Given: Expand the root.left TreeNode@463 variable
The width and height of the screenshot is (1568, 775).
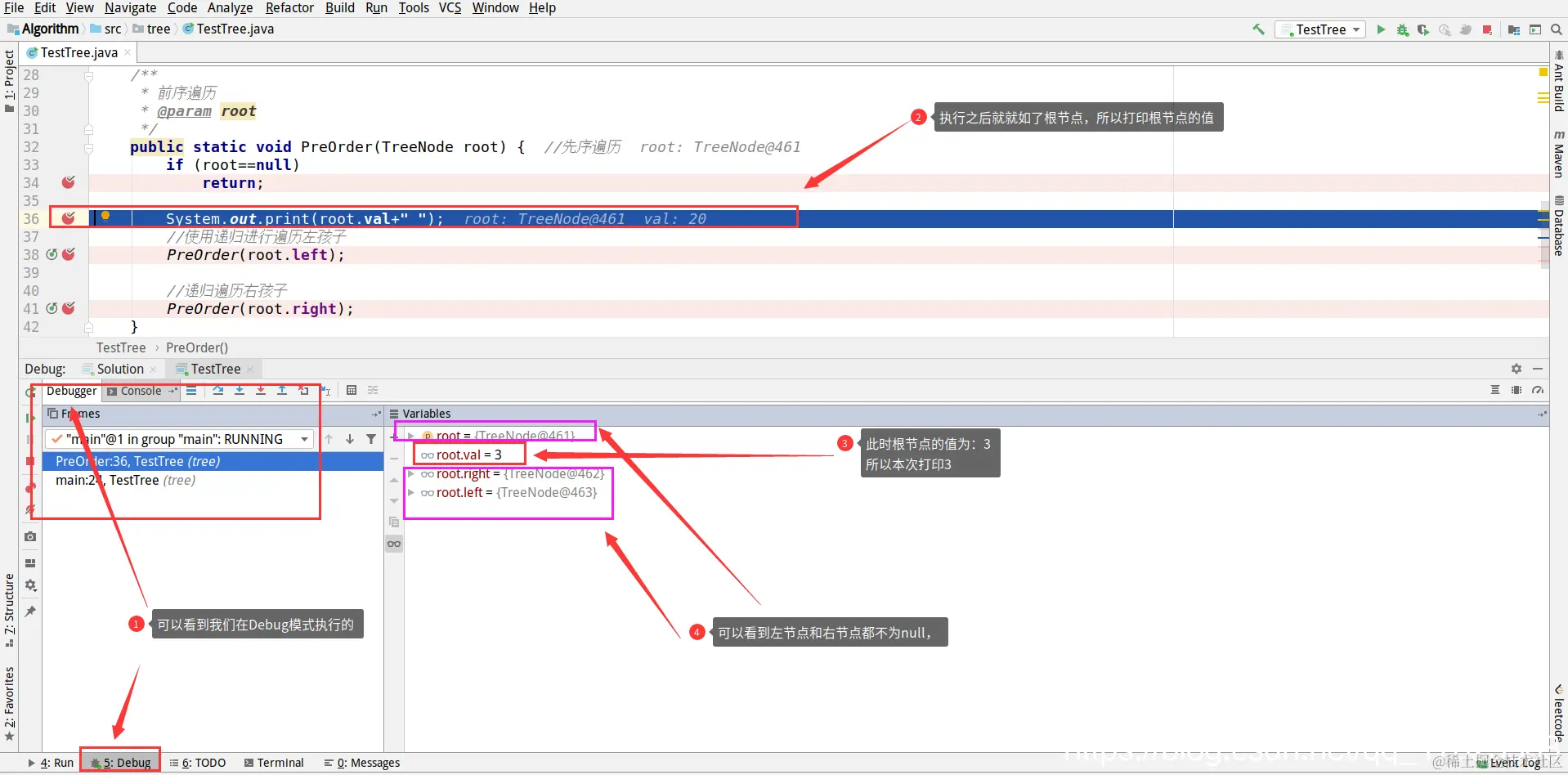Looking at the screenshot, I should [411, 492].
